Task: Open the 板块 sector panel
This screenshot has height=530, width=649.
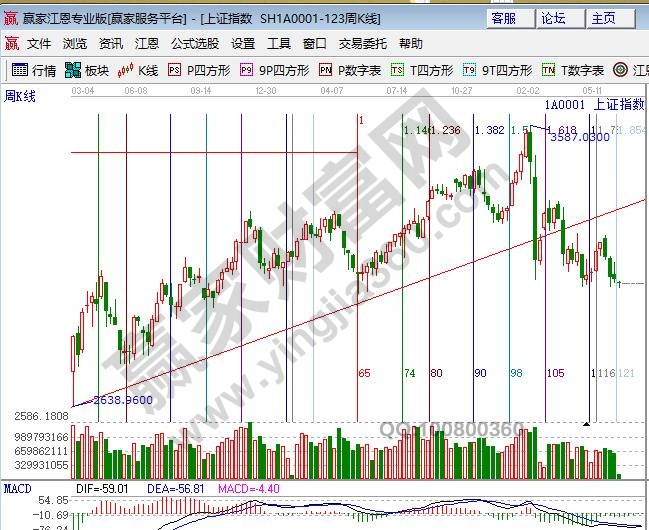Action: 86,70
